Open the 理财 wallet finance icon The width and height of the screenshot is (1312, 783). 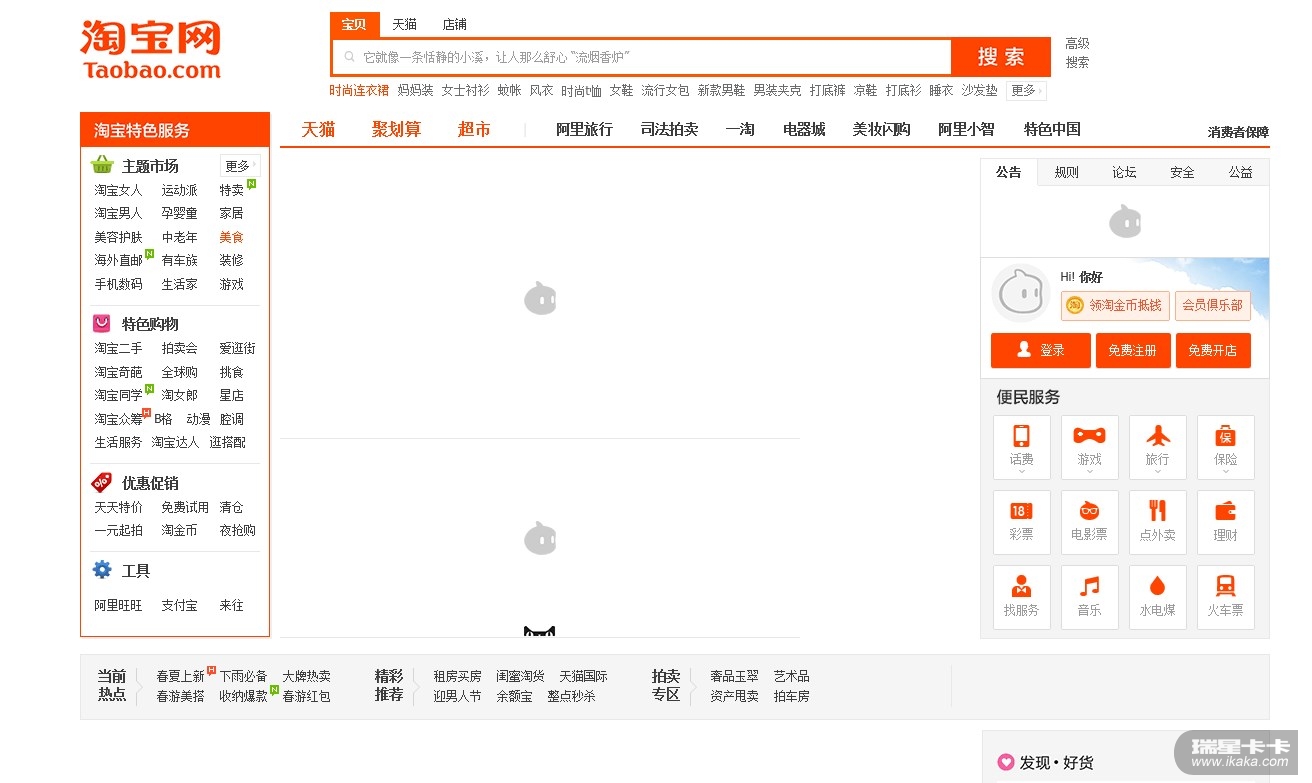click(1225, 522)
